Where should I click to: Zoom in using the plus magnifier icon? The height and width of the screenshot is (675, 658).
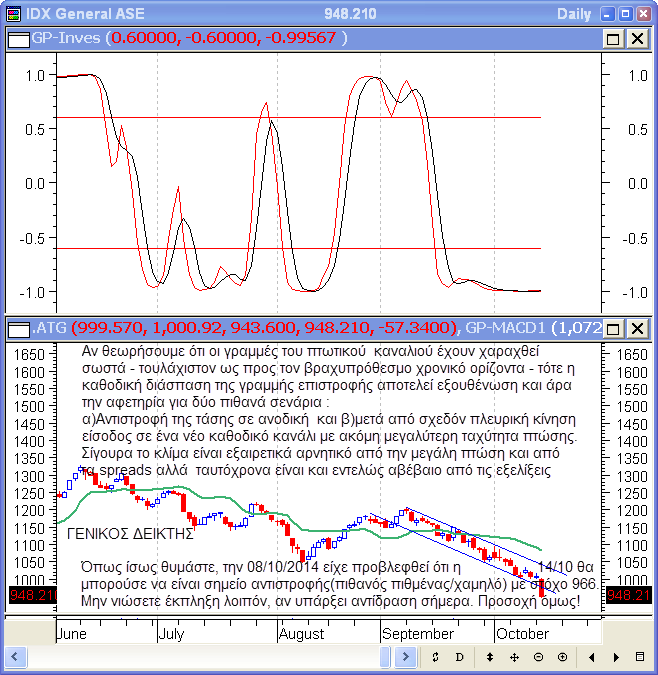[562, 656]
